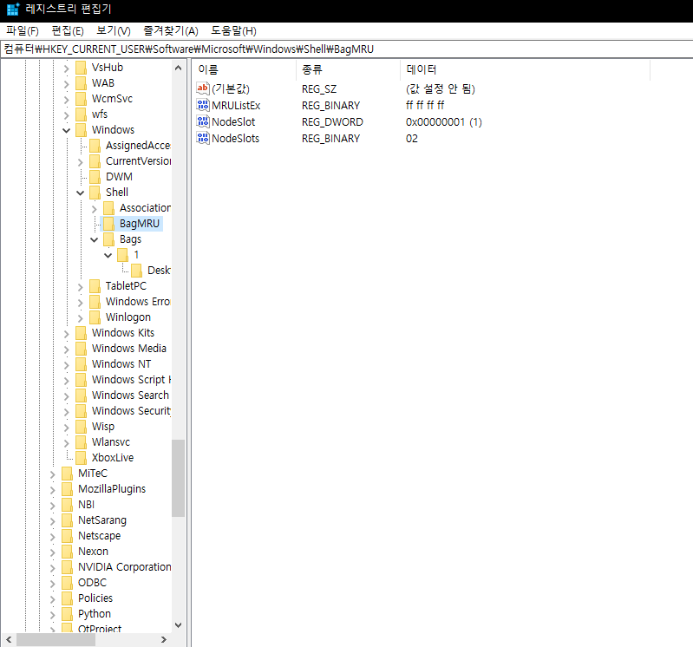Select the WAB folder icon
This screenshot has height=651, width=694.
click(x=81, y=83)
